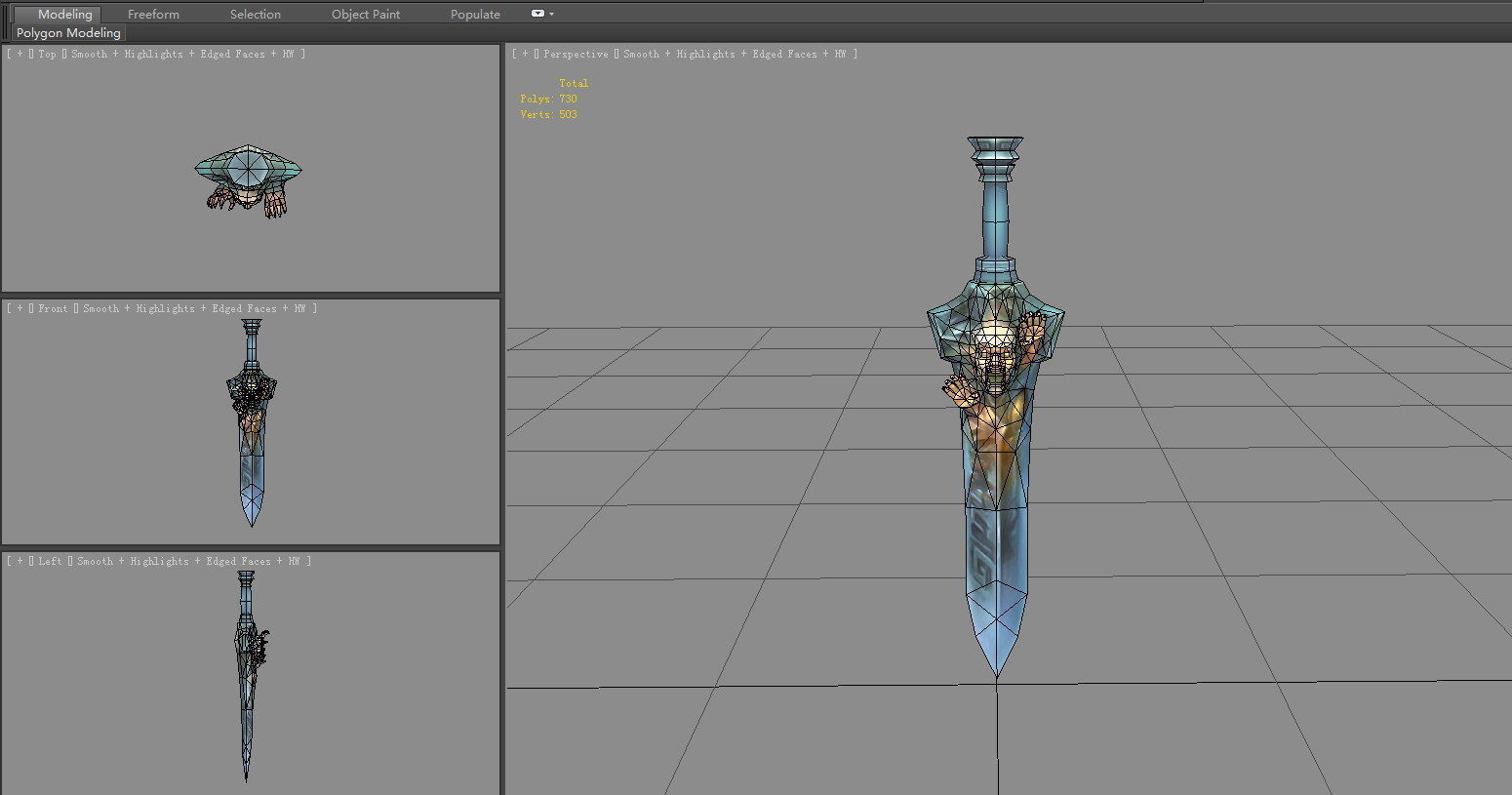
Task: Open the ribbon display options dropdown arrow
Action: tap(552, 14)
